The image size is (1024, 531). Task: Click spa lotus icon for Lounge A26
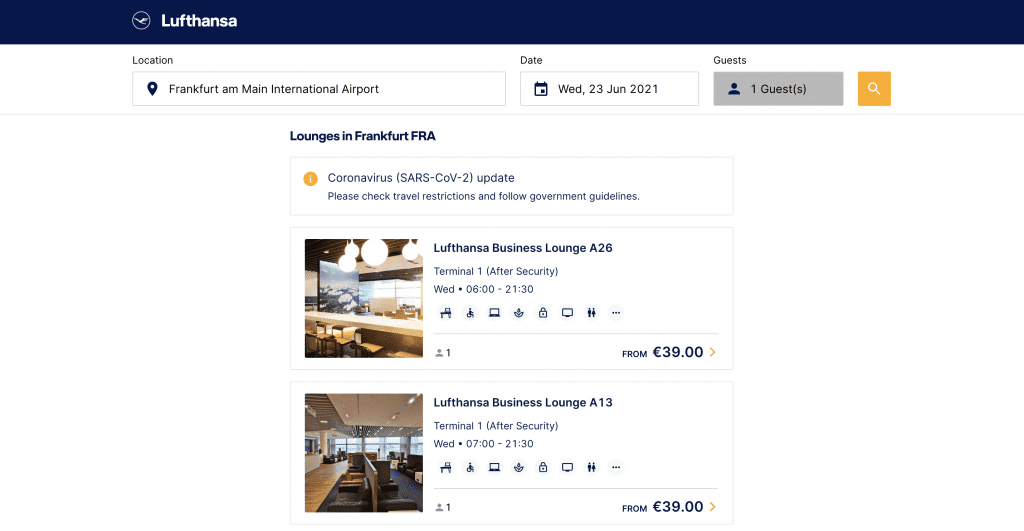(519, 313)
